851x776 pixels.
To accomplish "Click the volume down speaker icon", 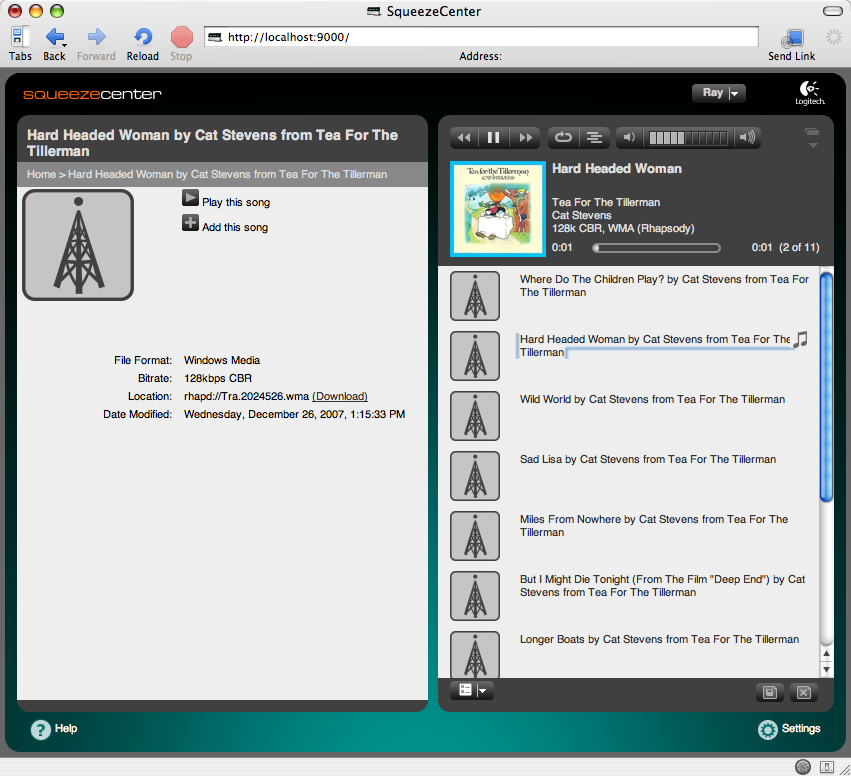I will pos(628,138).
